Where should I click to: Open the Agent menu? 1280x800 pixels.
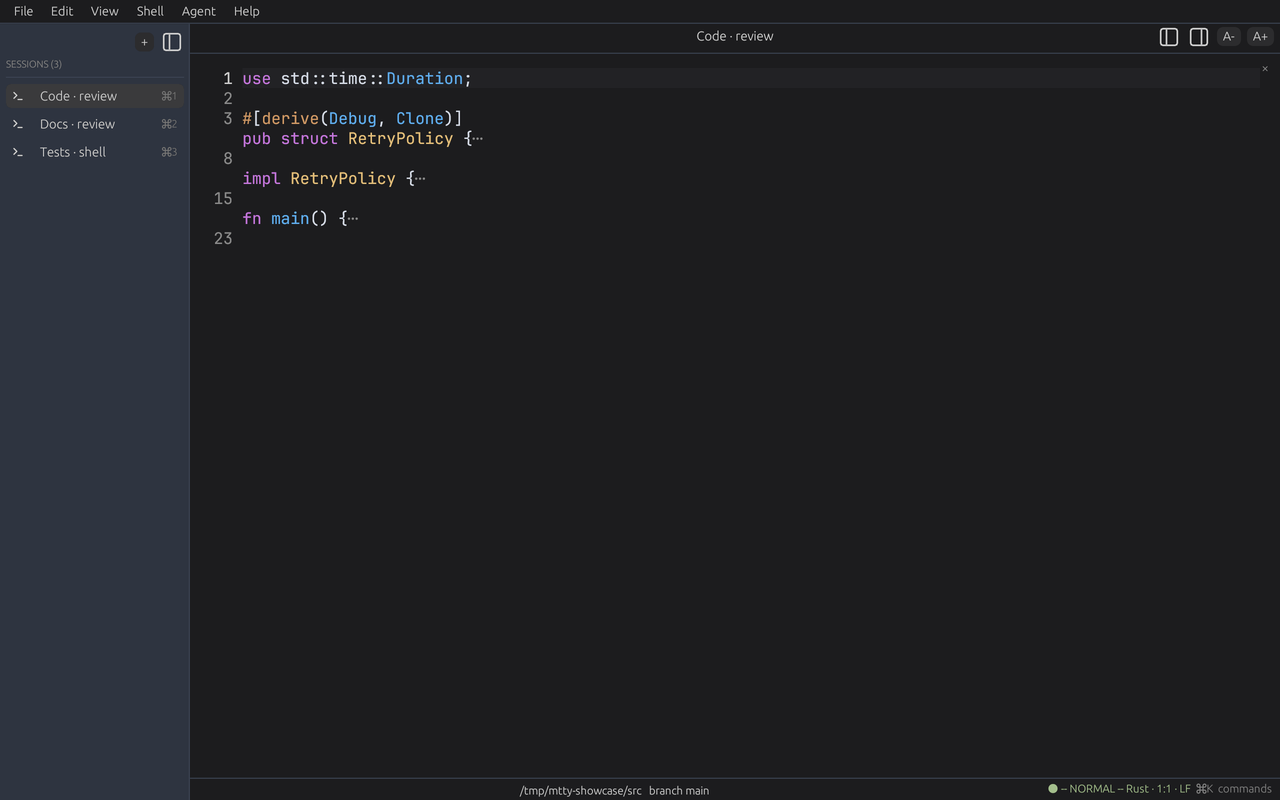(x=198, y=11)
